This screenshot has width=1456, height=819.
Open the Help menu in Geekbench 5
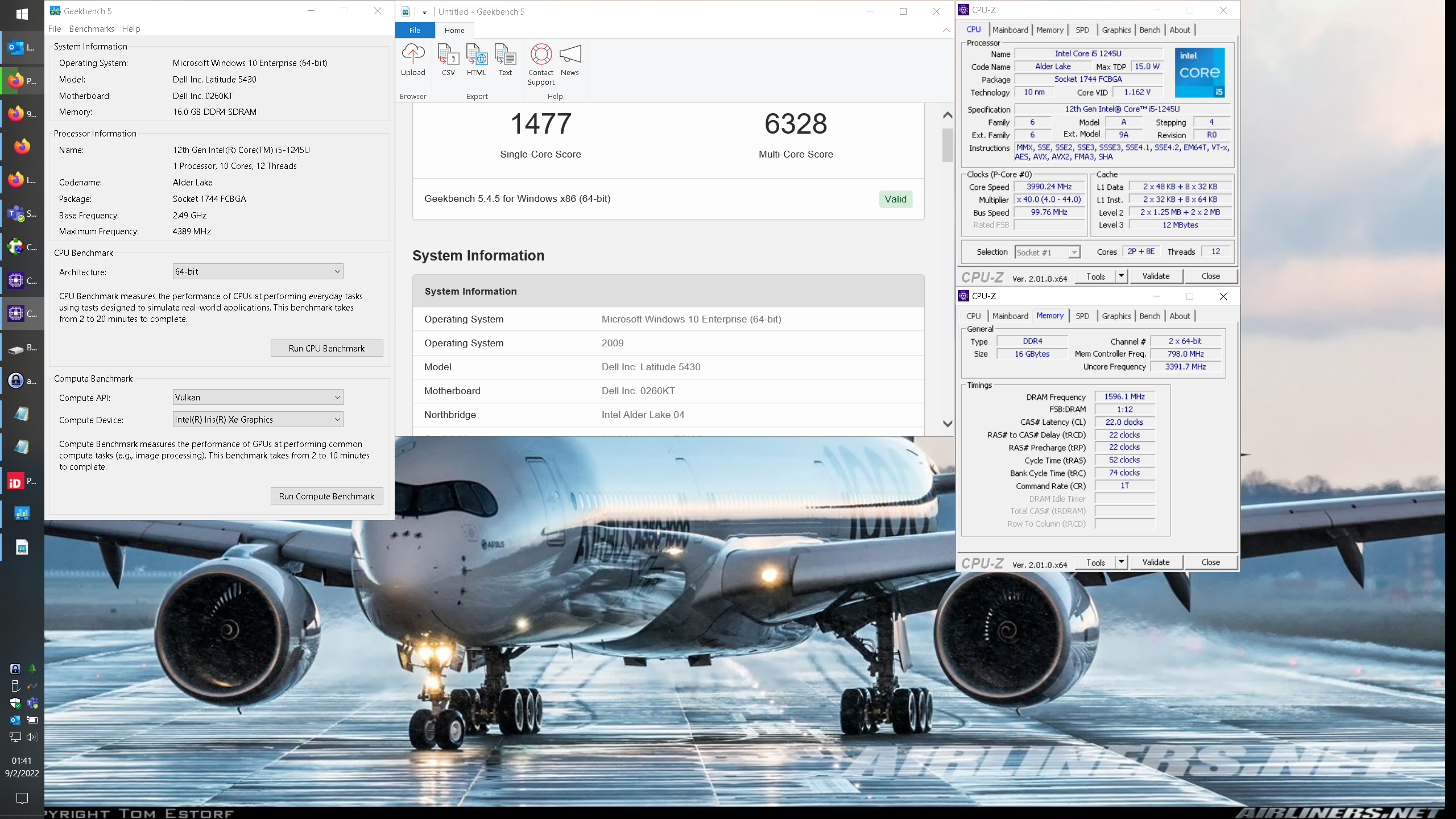131,29
